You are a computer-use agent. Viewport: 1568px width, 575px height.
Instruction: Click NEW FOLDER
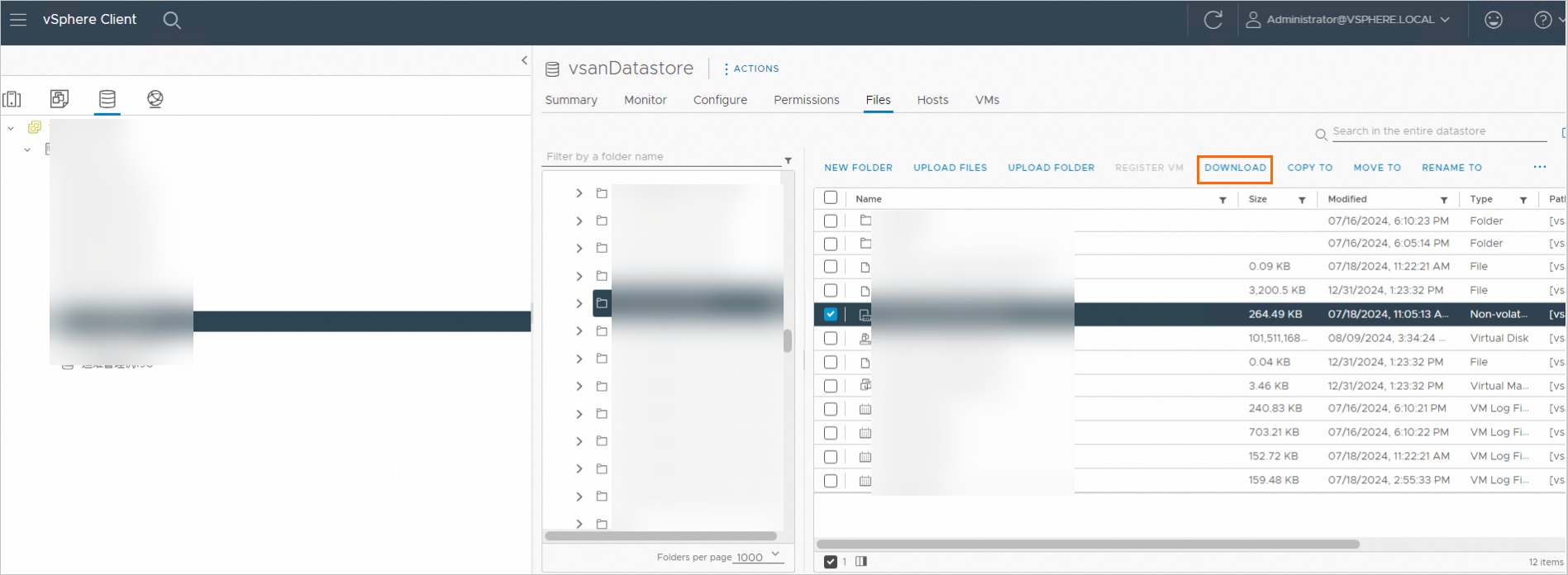[858, 168]
